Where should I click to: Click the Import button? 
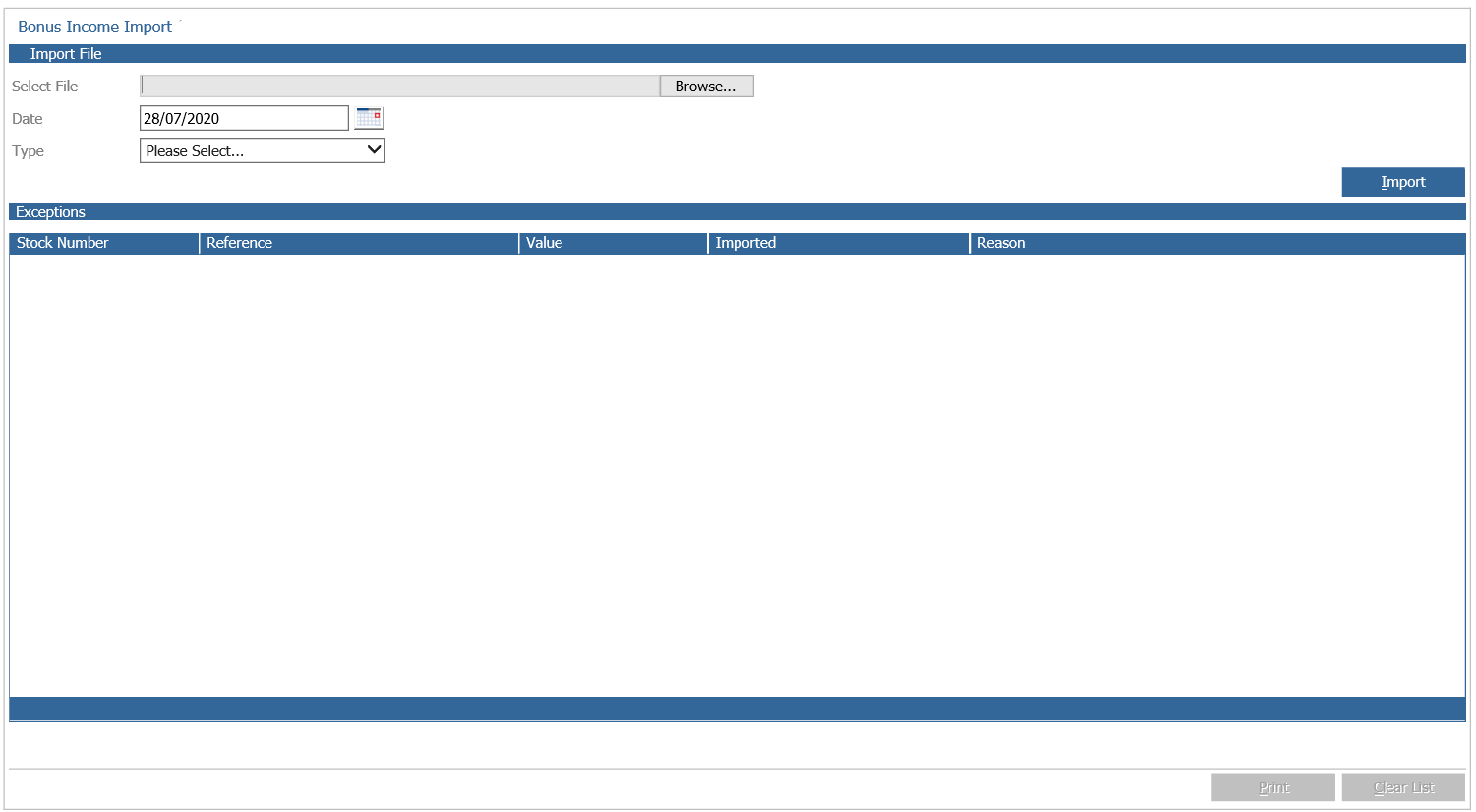[1403, 182]
